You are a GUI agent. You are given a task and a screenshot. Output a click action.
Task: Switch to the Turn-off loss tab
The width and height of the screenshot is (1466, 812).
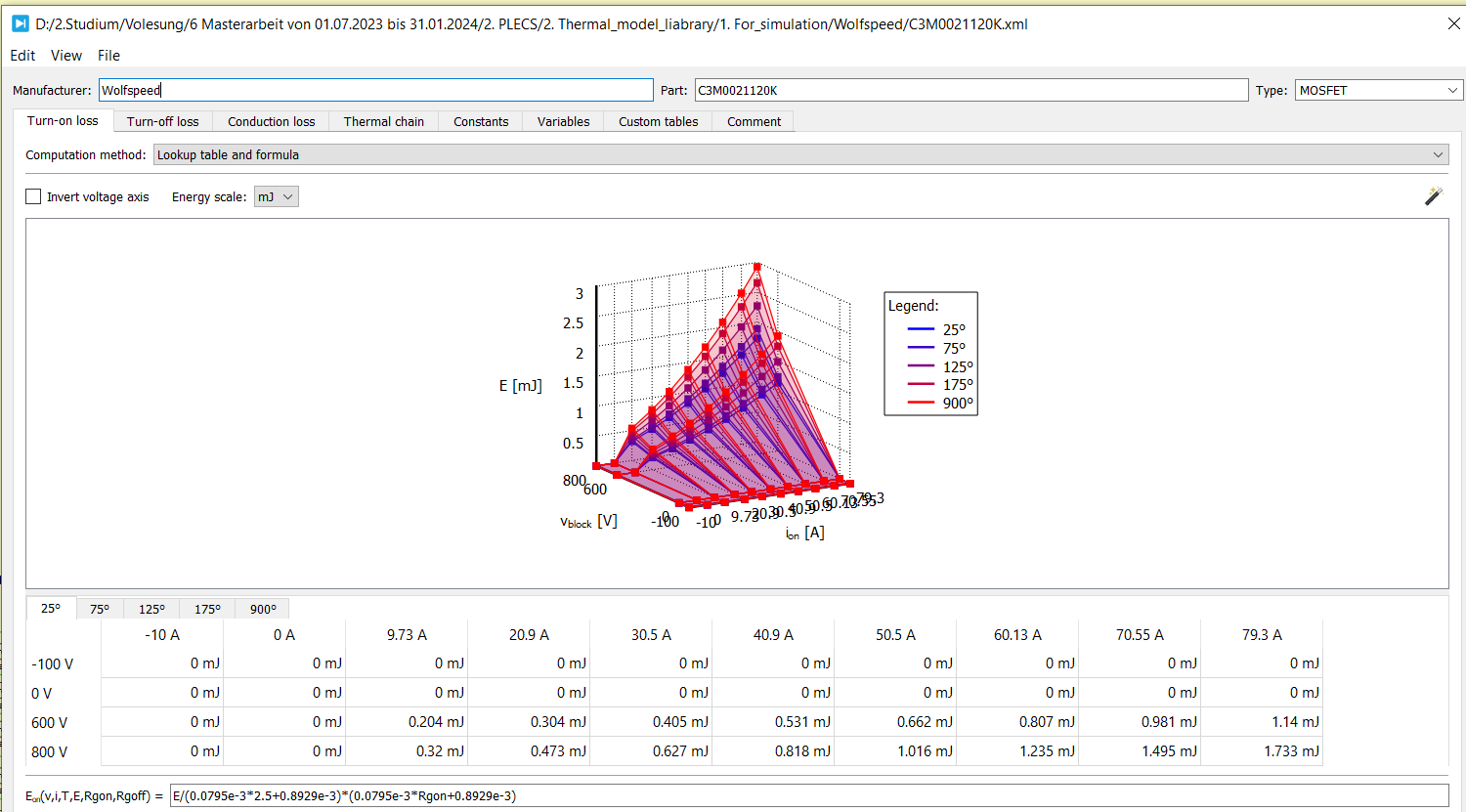pyautogui.click(x=162, y=122)
